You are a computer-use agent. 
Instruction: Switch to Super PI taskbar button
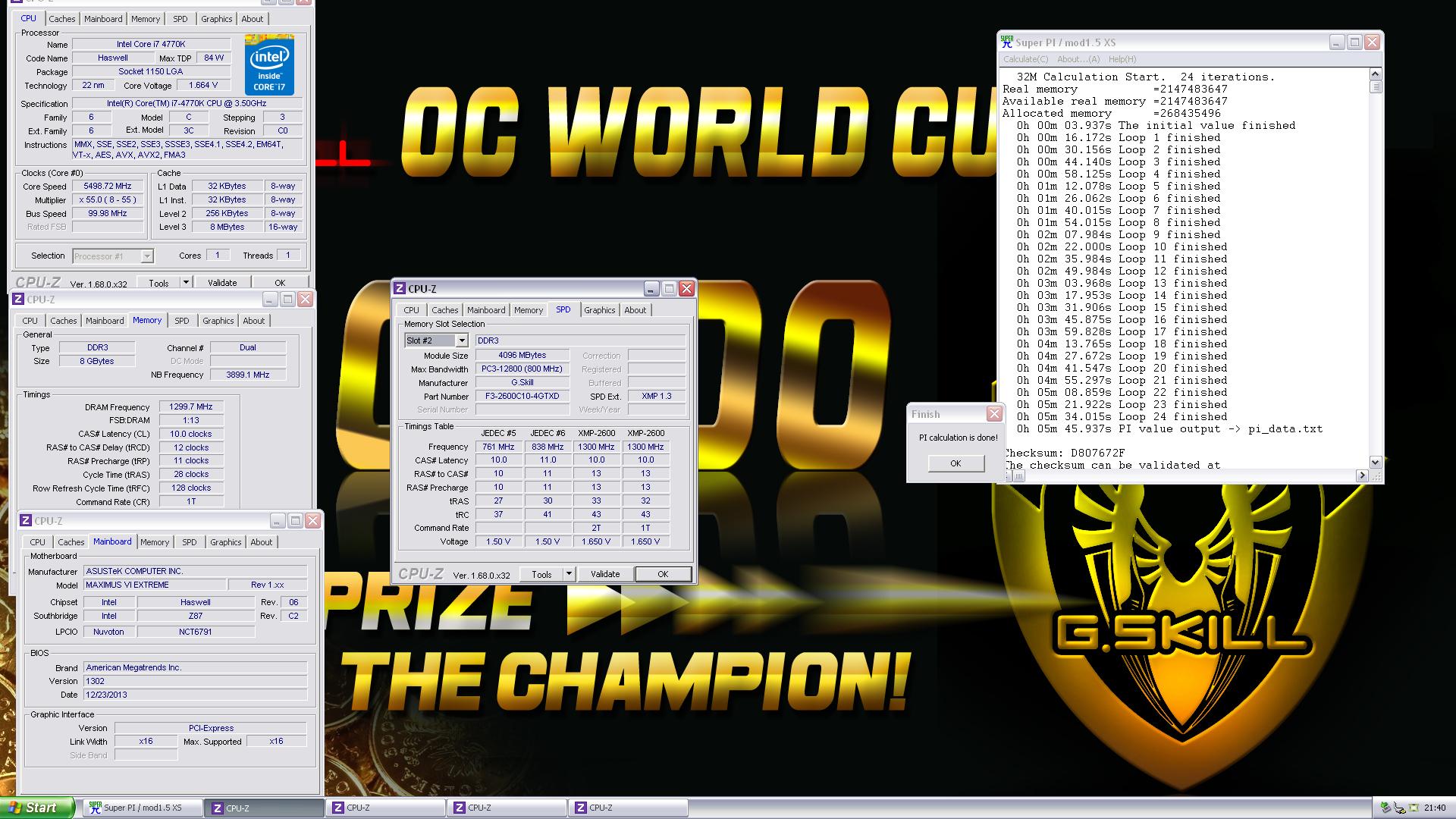[x=143, y=808]
